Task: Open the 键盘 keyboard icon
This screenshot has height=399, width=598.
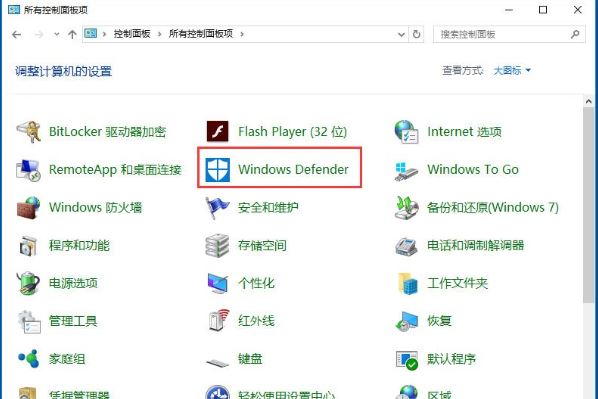Action: pyautogui.click(x=217, y=362)
